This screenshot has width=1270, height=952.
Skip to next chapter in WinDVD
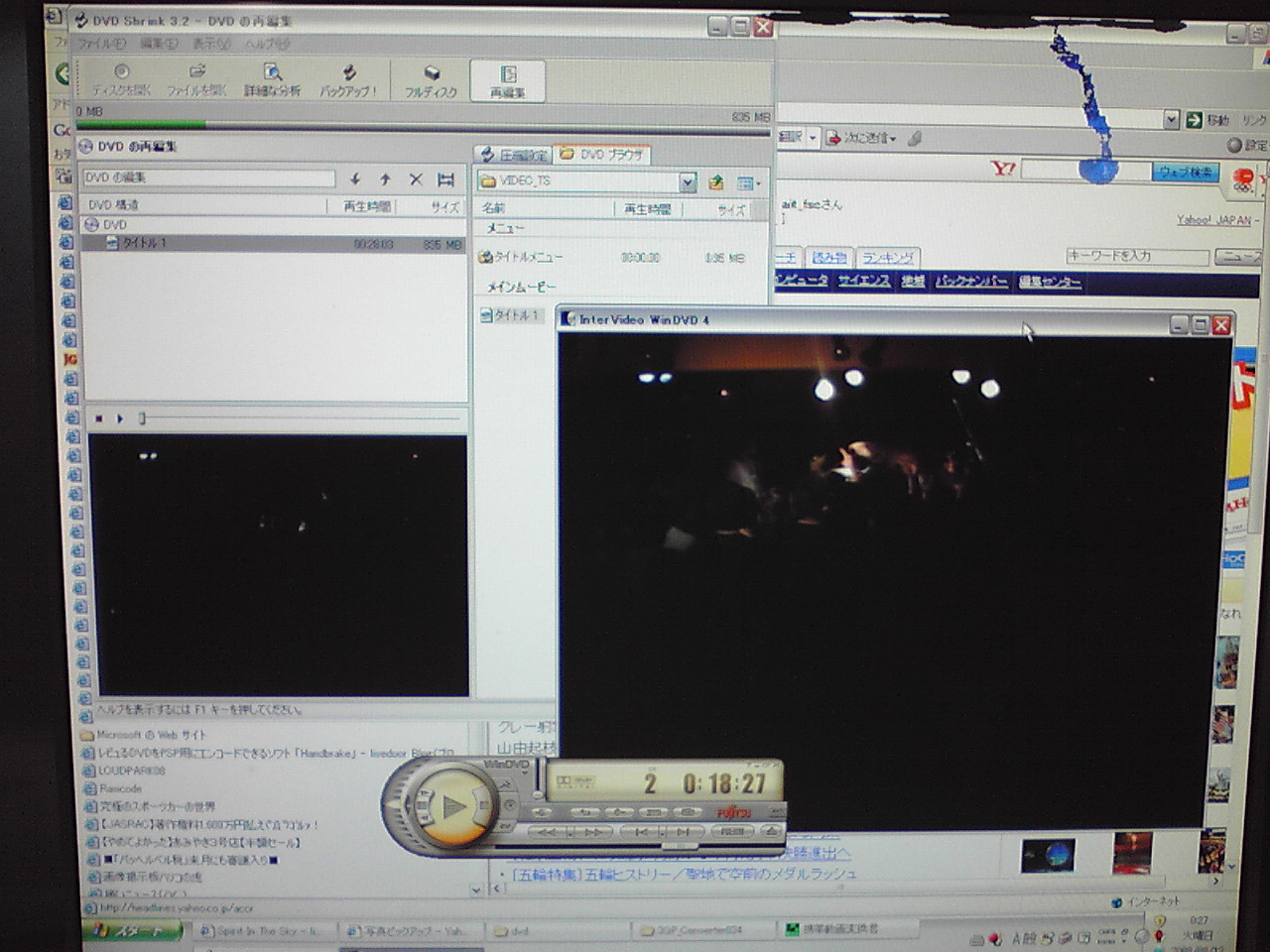click(x=683, y=831)
